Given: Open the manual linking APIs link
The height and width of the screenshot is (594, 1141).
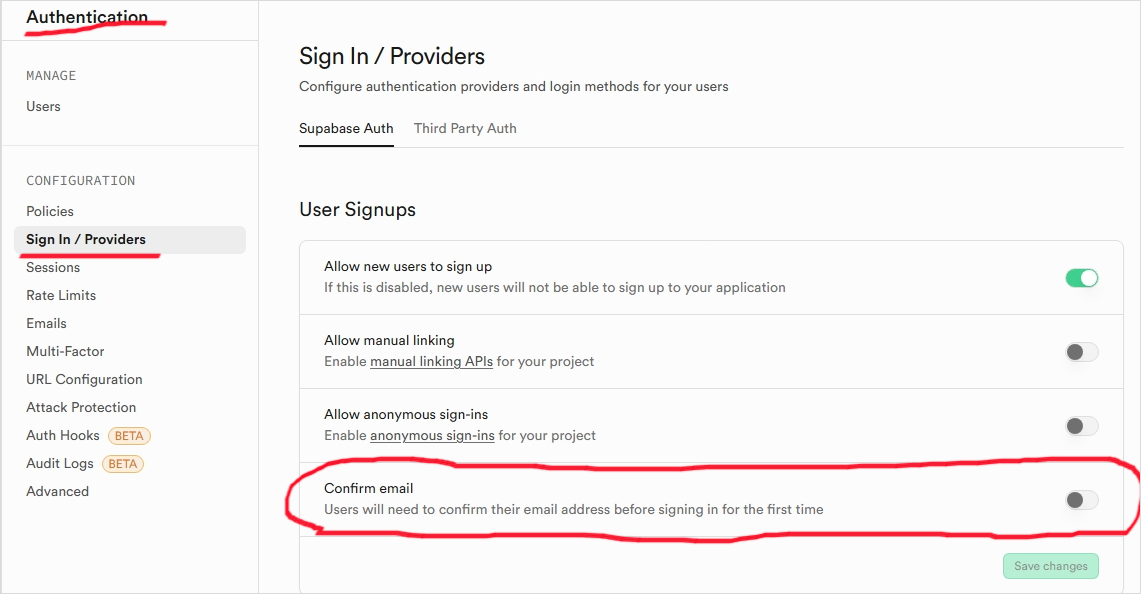Looking at the screenshot, I should pyautogui.click(x=431, y=361).
